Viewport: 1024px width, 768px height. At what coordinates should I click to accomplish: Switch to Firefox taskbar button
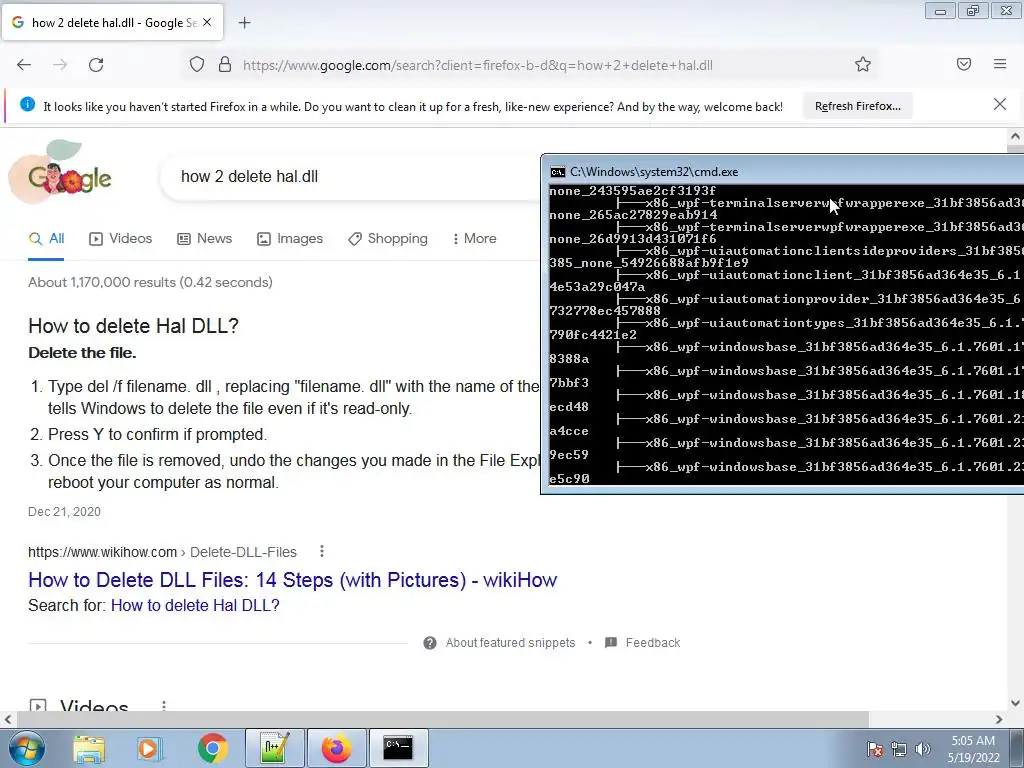[x=336, y=748]
